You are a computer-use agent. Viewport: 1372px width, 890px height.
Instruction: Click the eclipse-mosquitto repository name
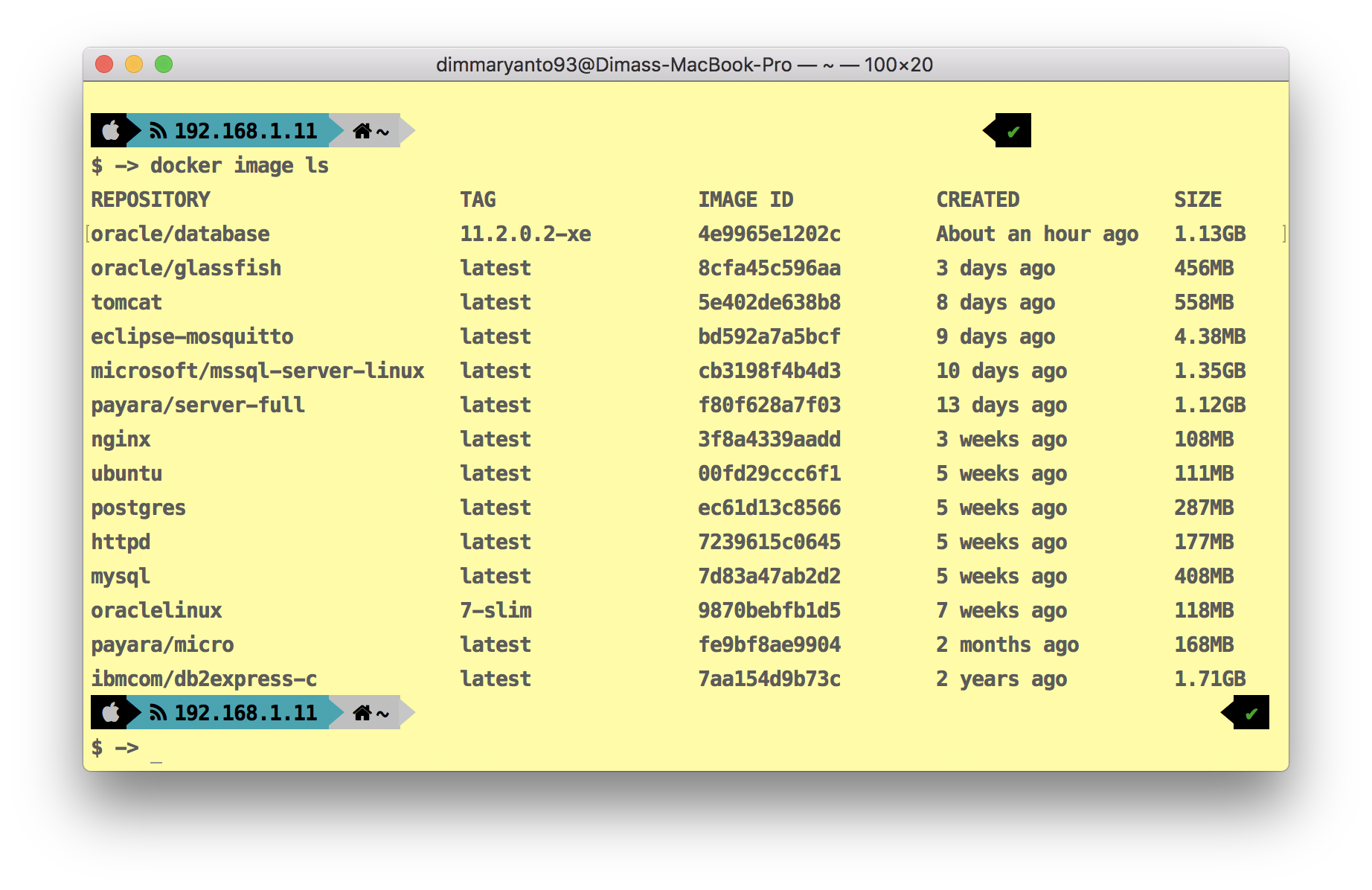tap(192, 336)
